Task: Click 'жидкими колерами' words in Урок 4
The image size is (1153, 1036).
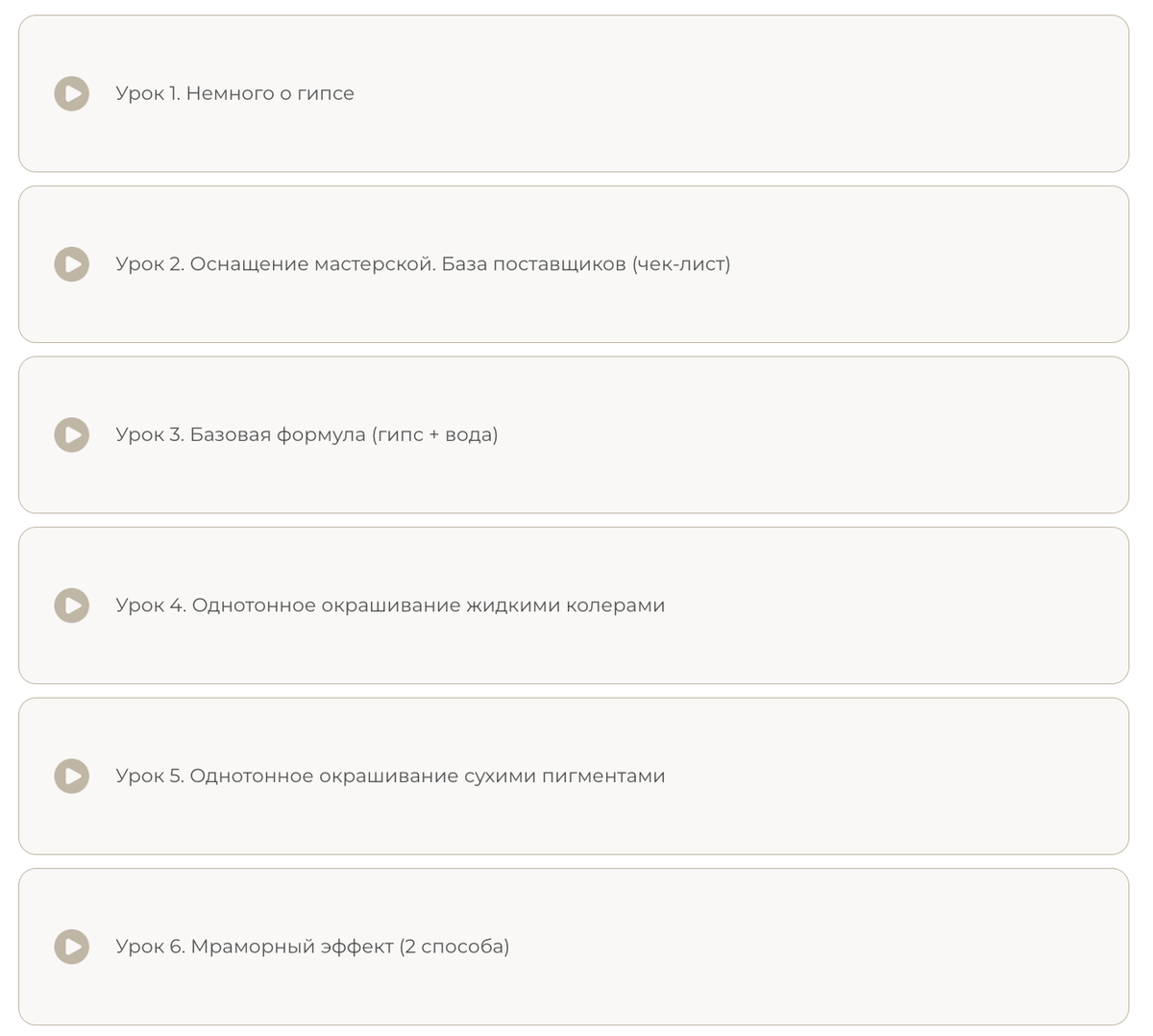Action: pos(565,605)
